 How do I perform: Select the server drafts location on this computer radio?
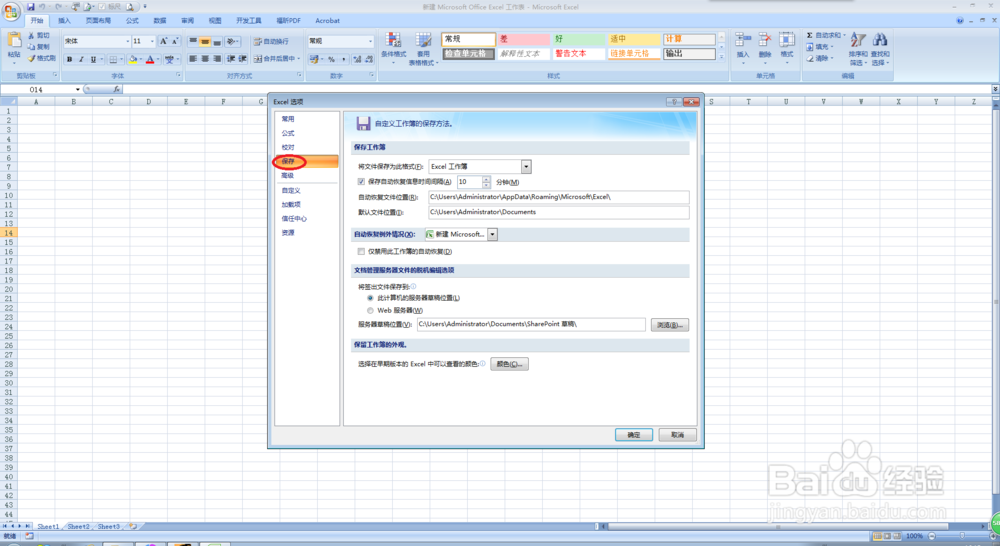click(x=371, y=298)
